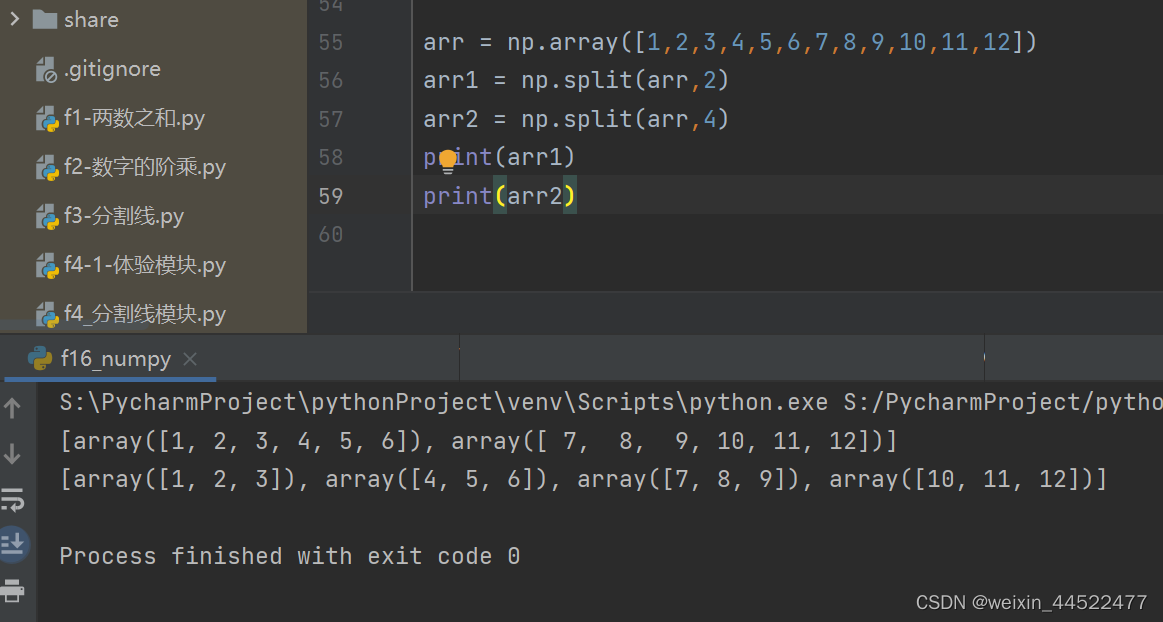Screen dimensions: 1163x622
Task: Click Python icon on f16_numpy tab
Action: [40, 359]
